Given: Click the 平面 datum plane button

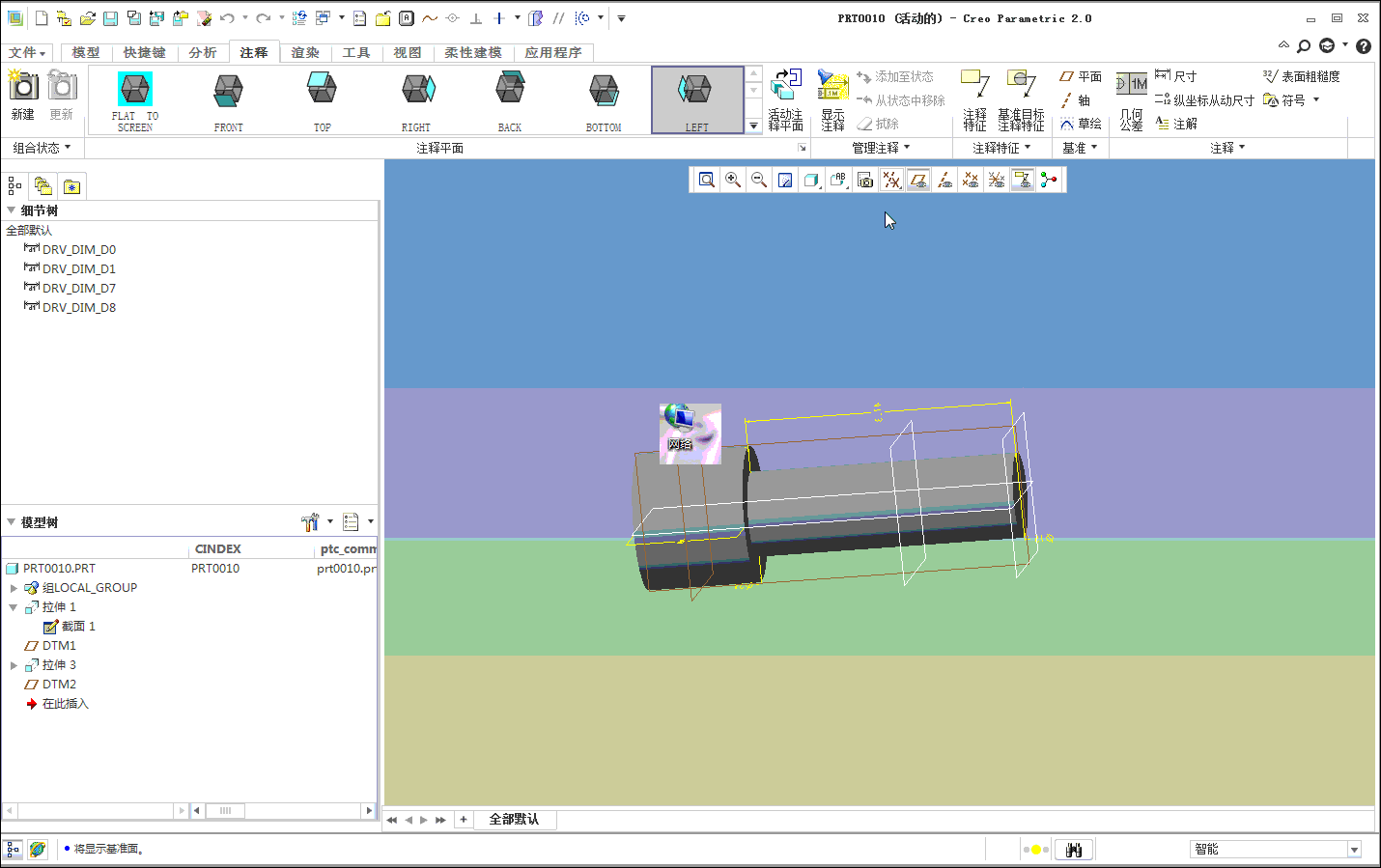Looking at the screenshot, I should tap(1081, 76).
